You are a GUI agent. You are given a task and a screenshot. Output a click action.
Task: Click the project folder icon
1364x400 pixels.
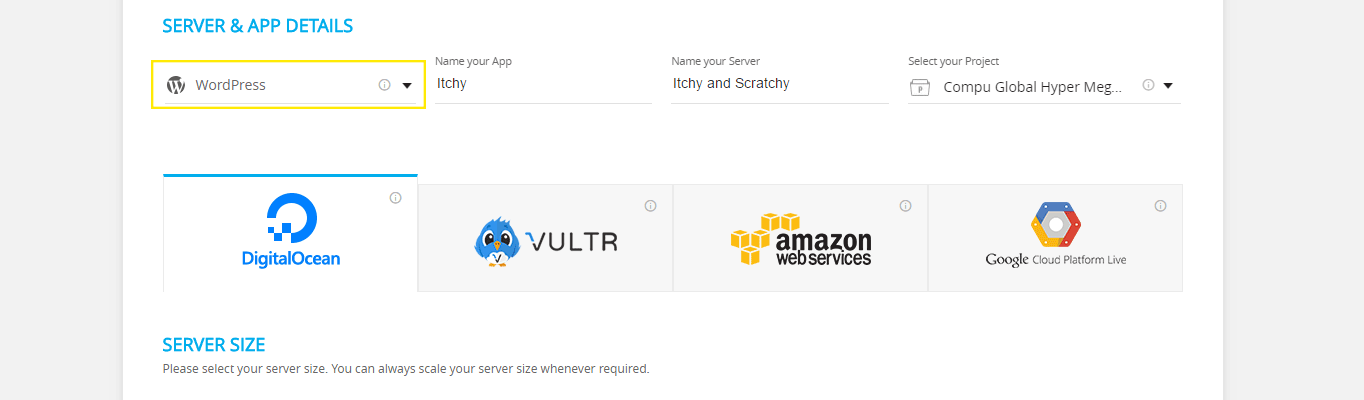[x=920, y=87]
